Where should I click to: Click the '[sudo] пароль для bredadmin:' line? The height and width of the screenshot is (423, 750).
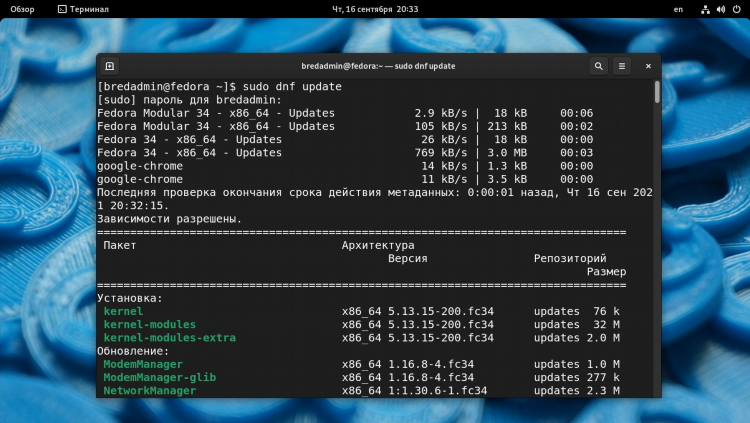pyautogui.click(x=189, y=100)
